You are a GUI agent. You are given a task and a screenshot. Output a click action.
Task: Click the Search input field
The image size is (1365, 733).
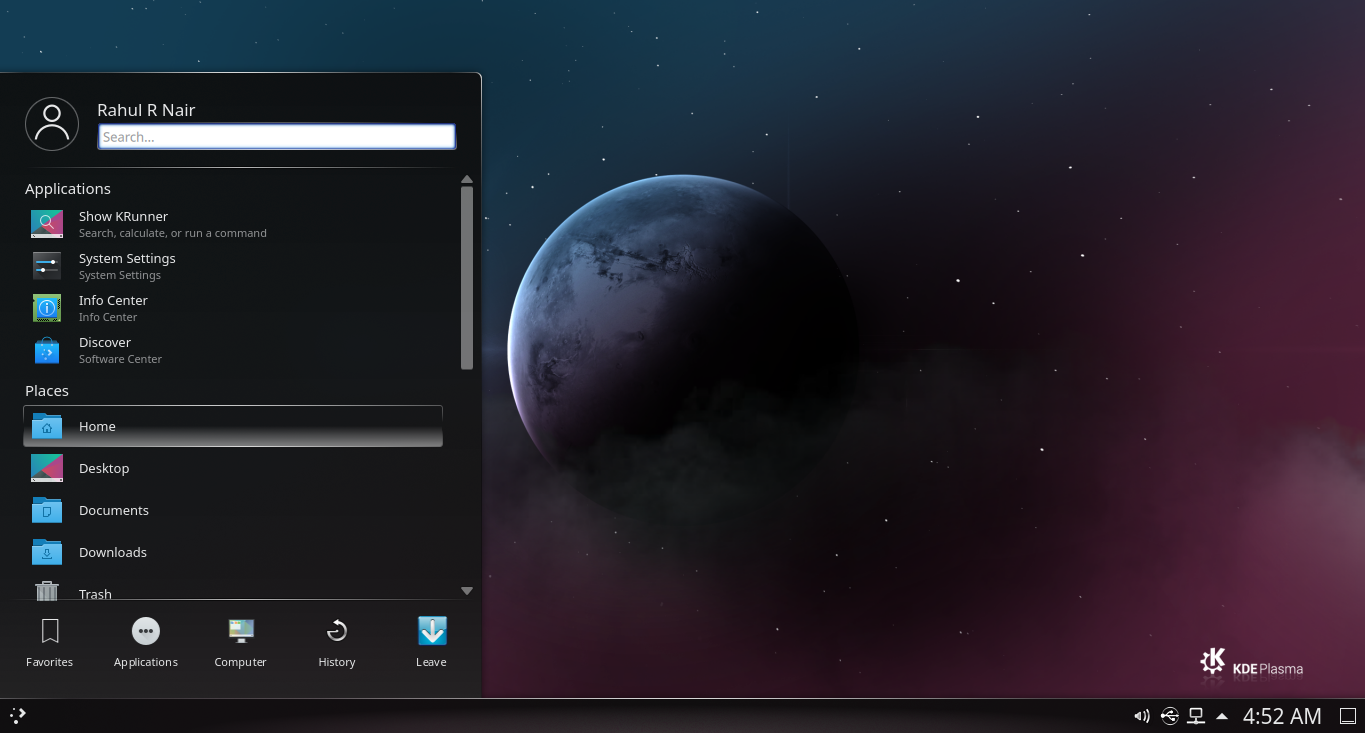(276, 137)
